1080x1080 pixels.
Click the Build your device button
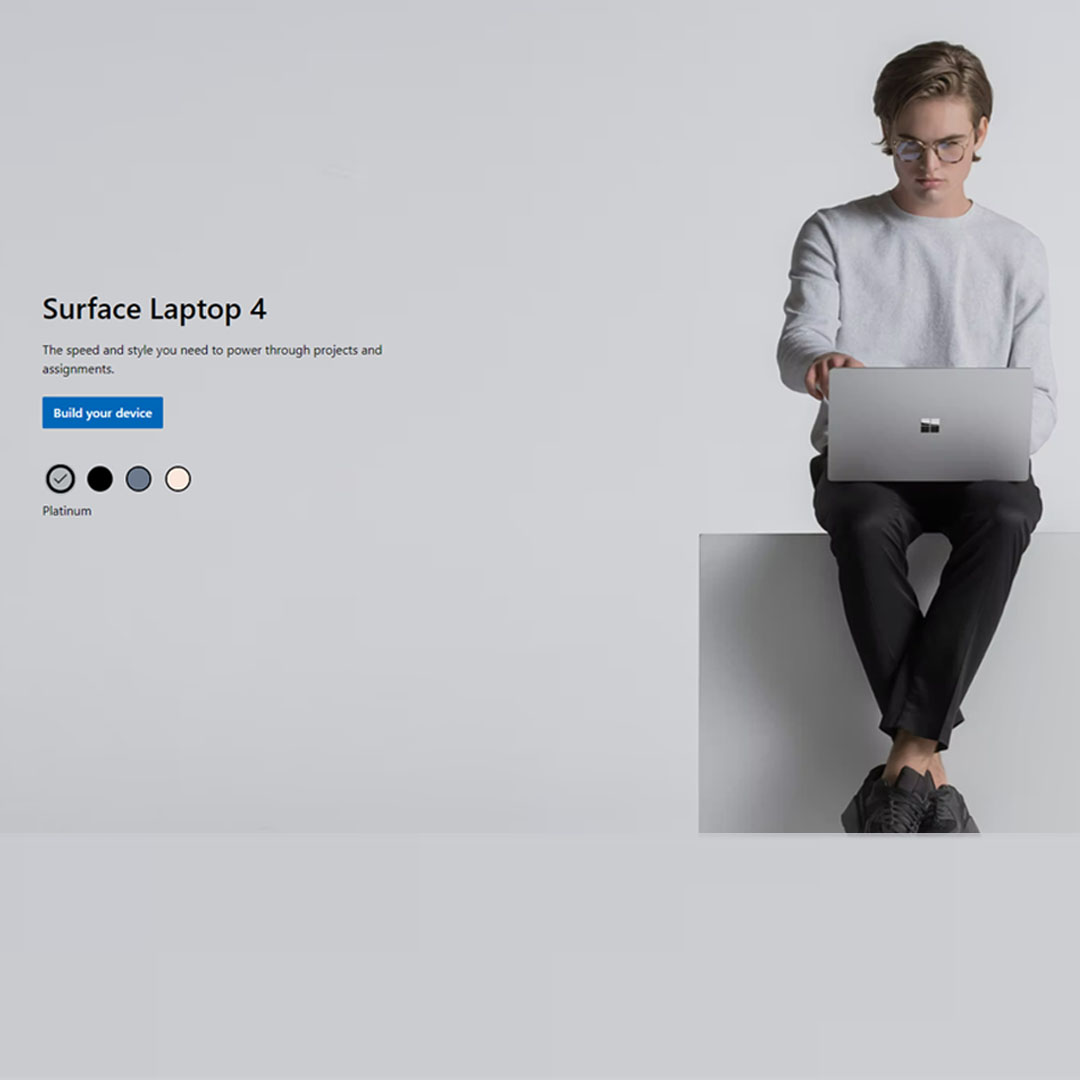click(x=103, y=413)
